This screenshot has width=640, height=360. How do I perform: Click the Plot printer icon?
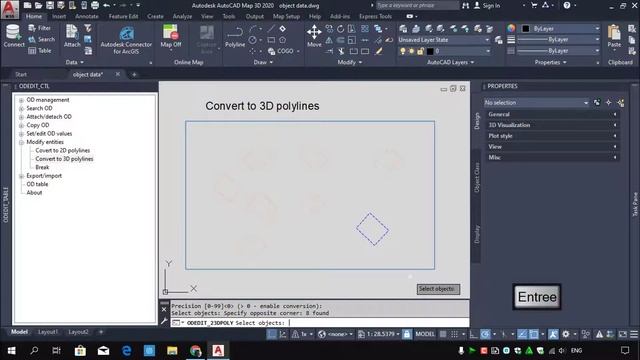95,5
